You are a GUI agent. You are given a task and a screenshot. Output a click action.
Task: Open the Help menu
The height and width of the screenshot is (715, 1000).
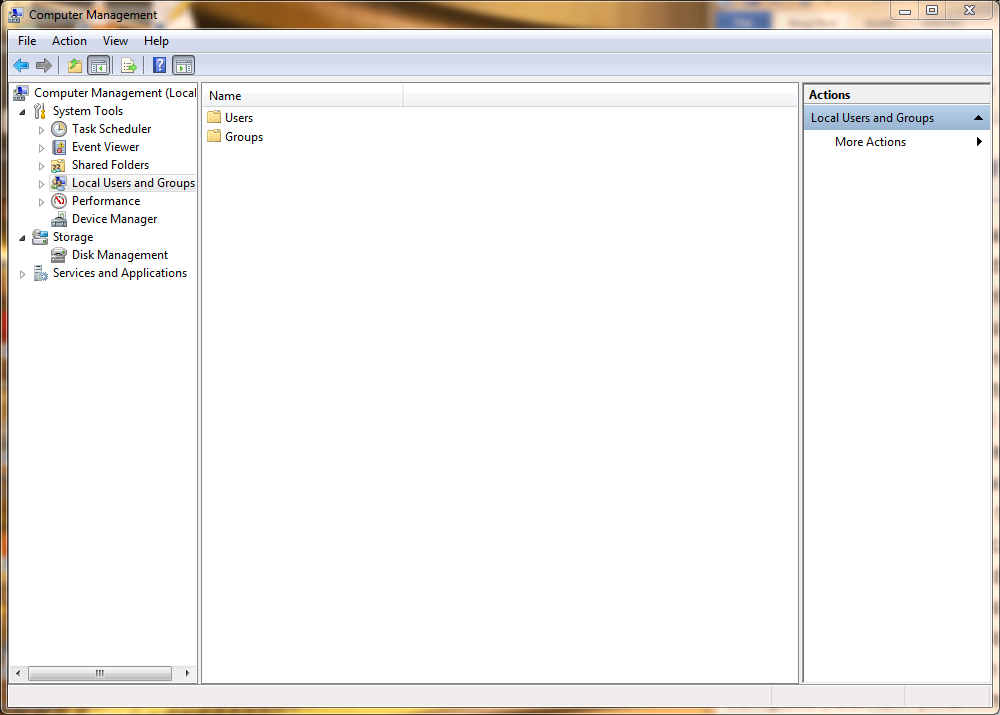[x=156, y=41]
